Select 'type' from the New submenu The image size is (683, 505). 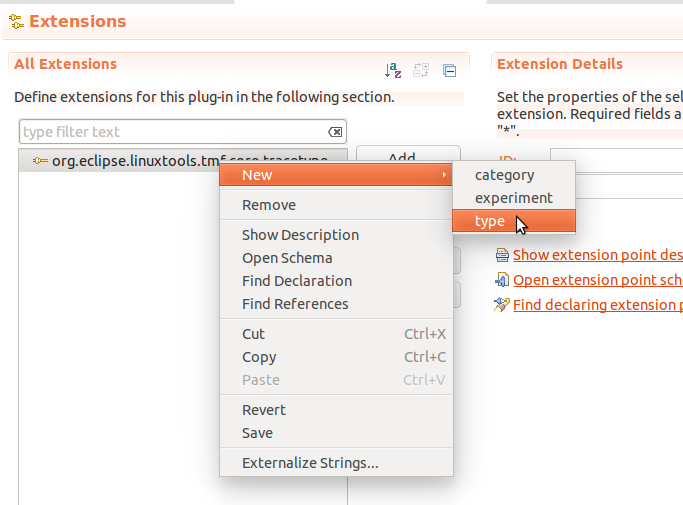490,221
